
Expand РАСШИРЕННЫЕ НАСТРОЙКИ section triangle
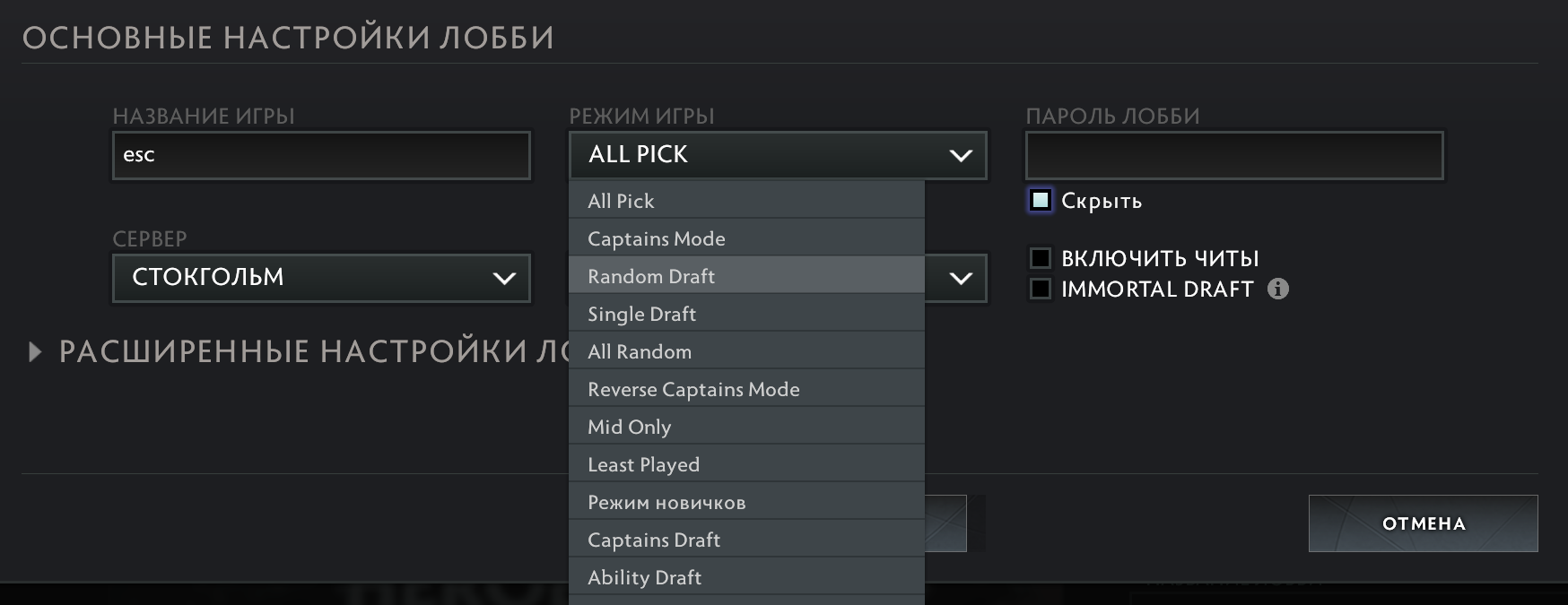(x=35, y=351)
